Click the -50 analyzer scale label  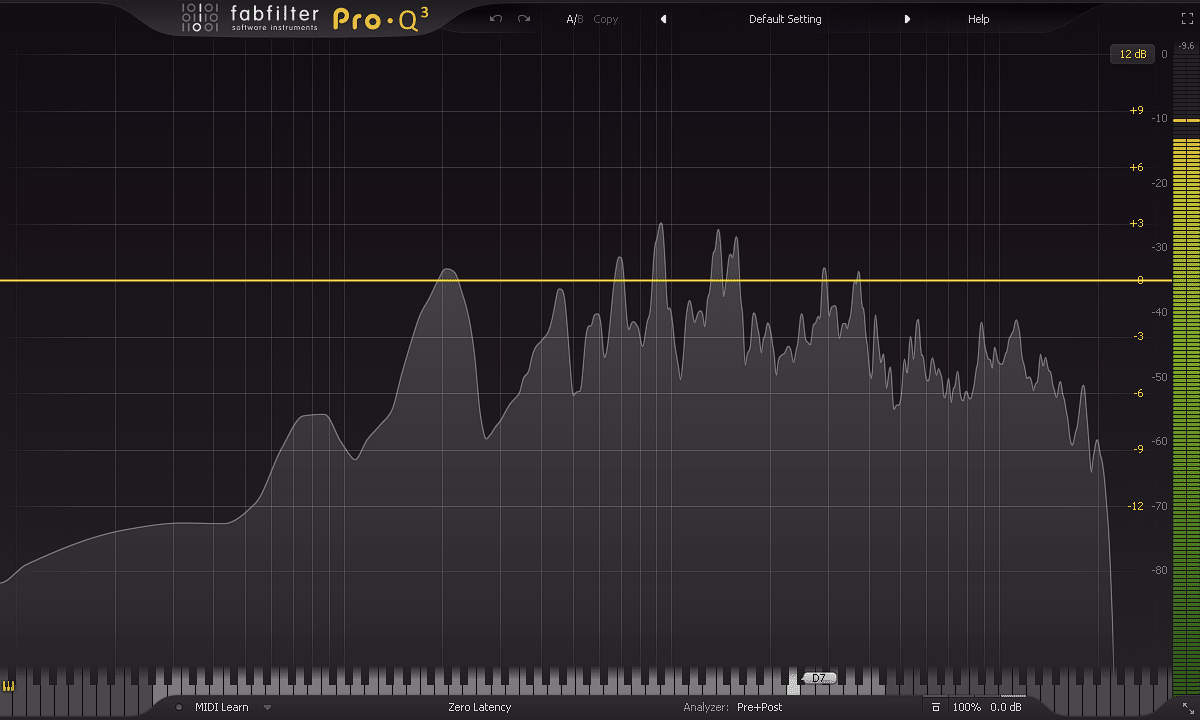(1159, 377)
